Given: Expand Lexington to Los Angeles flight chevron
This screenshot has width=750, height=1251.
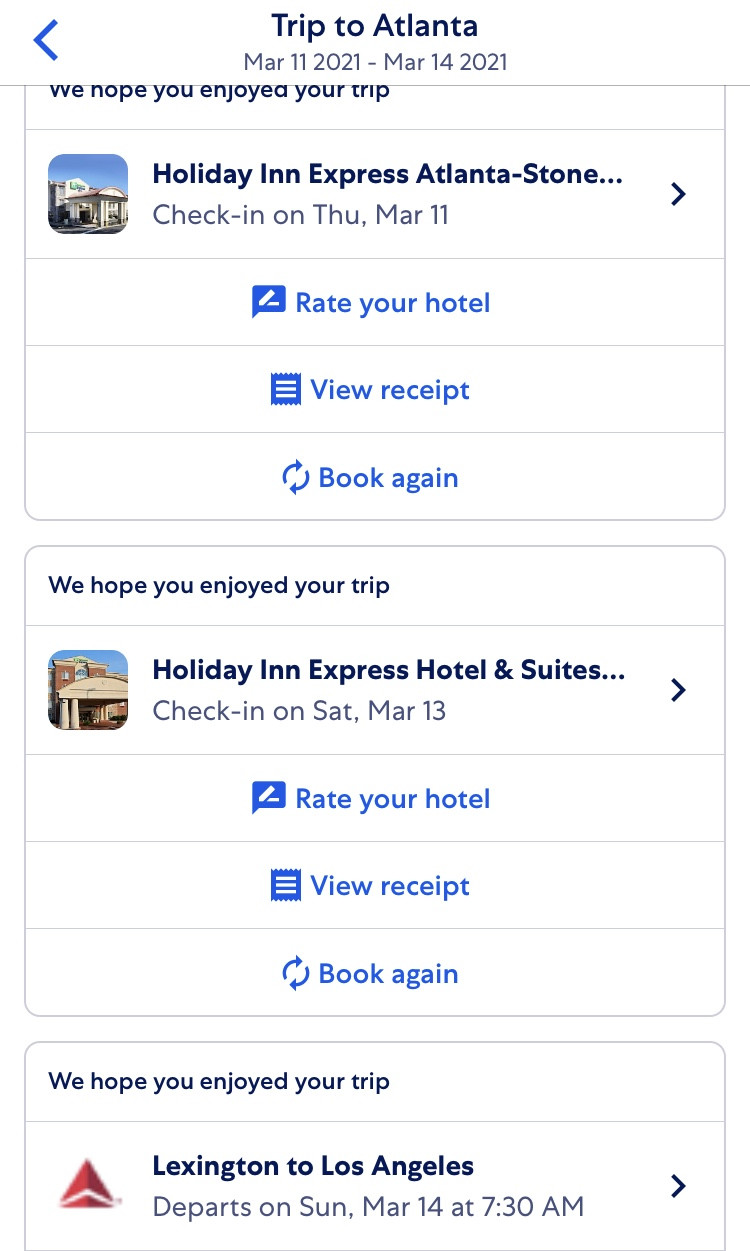Looking at the screenshot, I should [x=678, y=1186].
